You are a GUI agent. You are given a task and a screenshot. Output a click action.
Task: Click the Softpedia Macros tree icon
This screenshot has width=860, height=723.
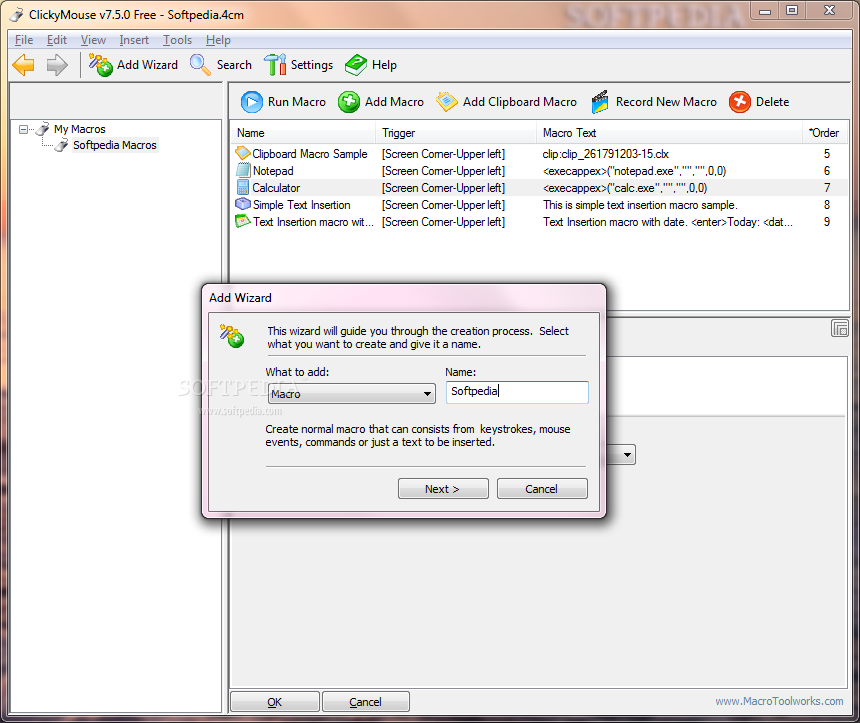coord(61,145)
